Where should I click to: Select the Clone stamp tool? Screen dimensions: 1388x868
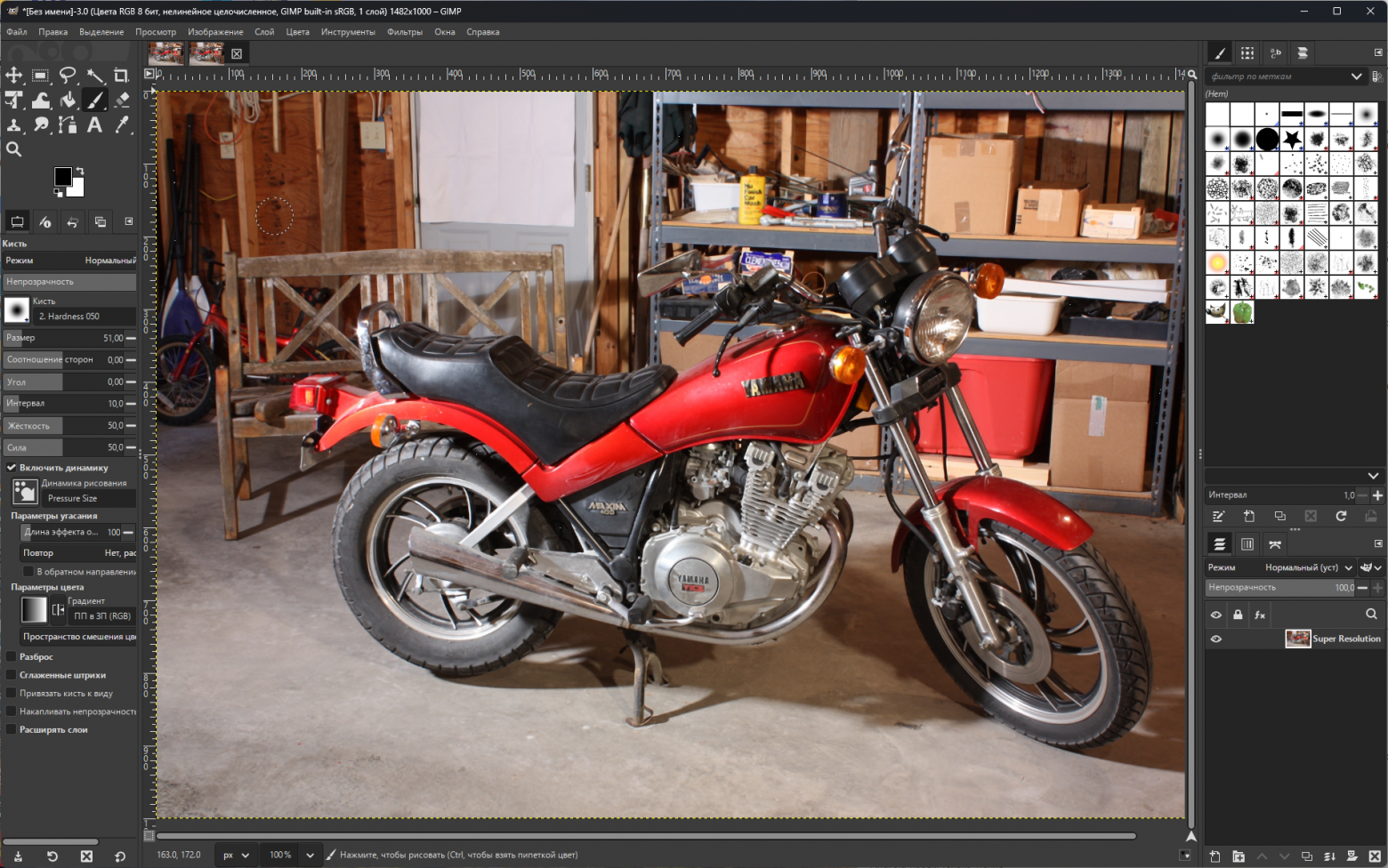click(x=14, y=125)
